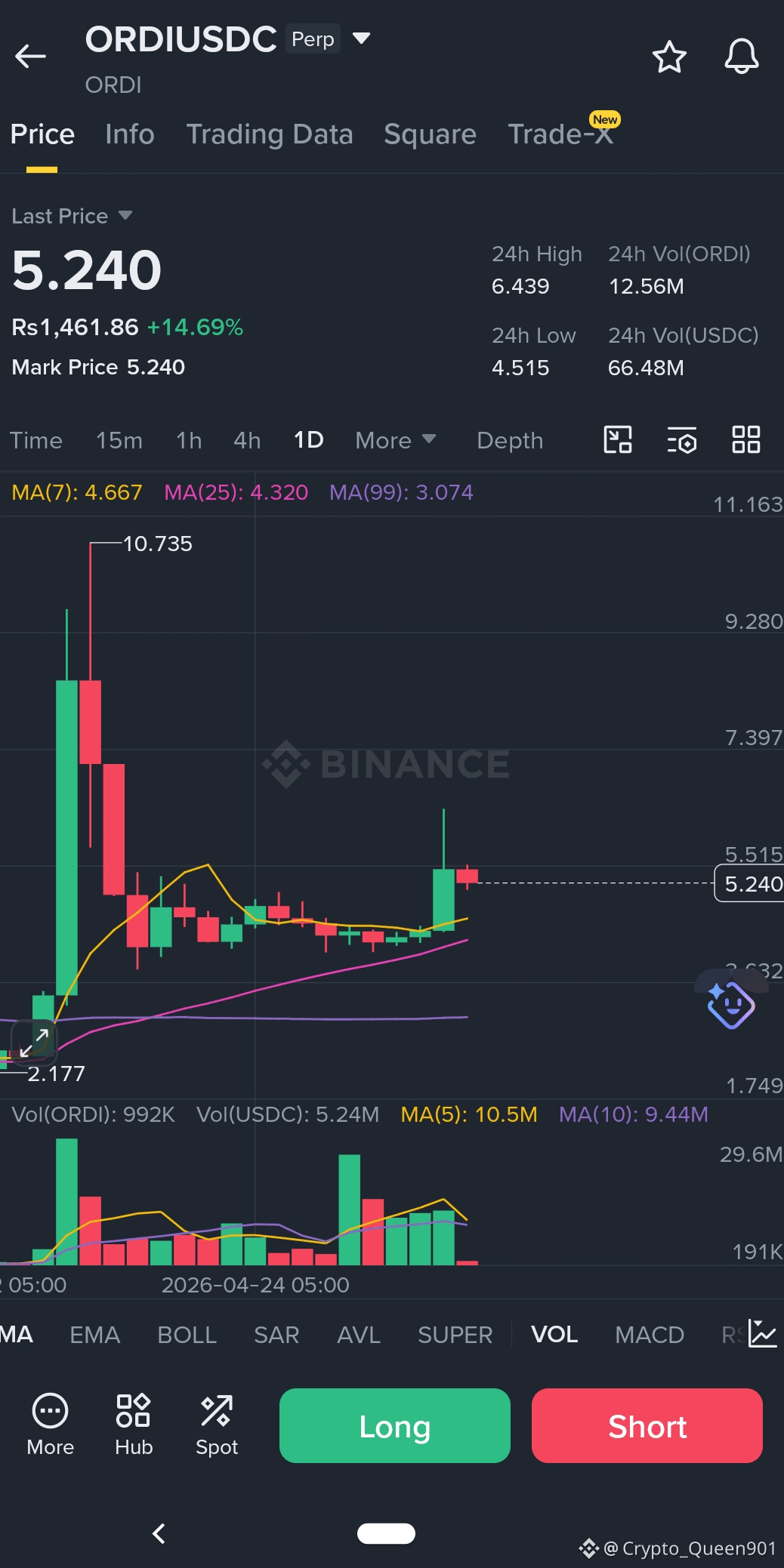Open the Square tab
This screenshot has height=1568, width=784.
coord(430,134)
